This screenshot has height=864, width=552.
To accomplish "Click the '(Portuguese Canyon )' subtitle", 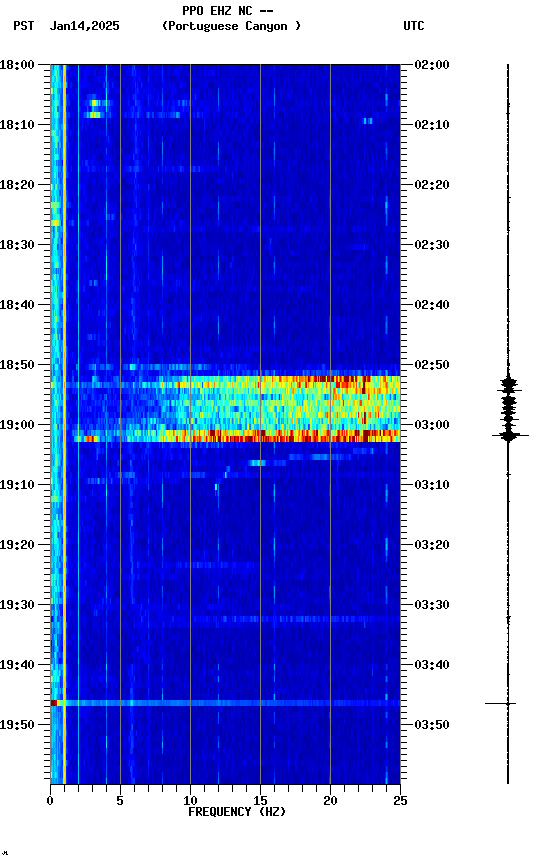I will (231, 26).
